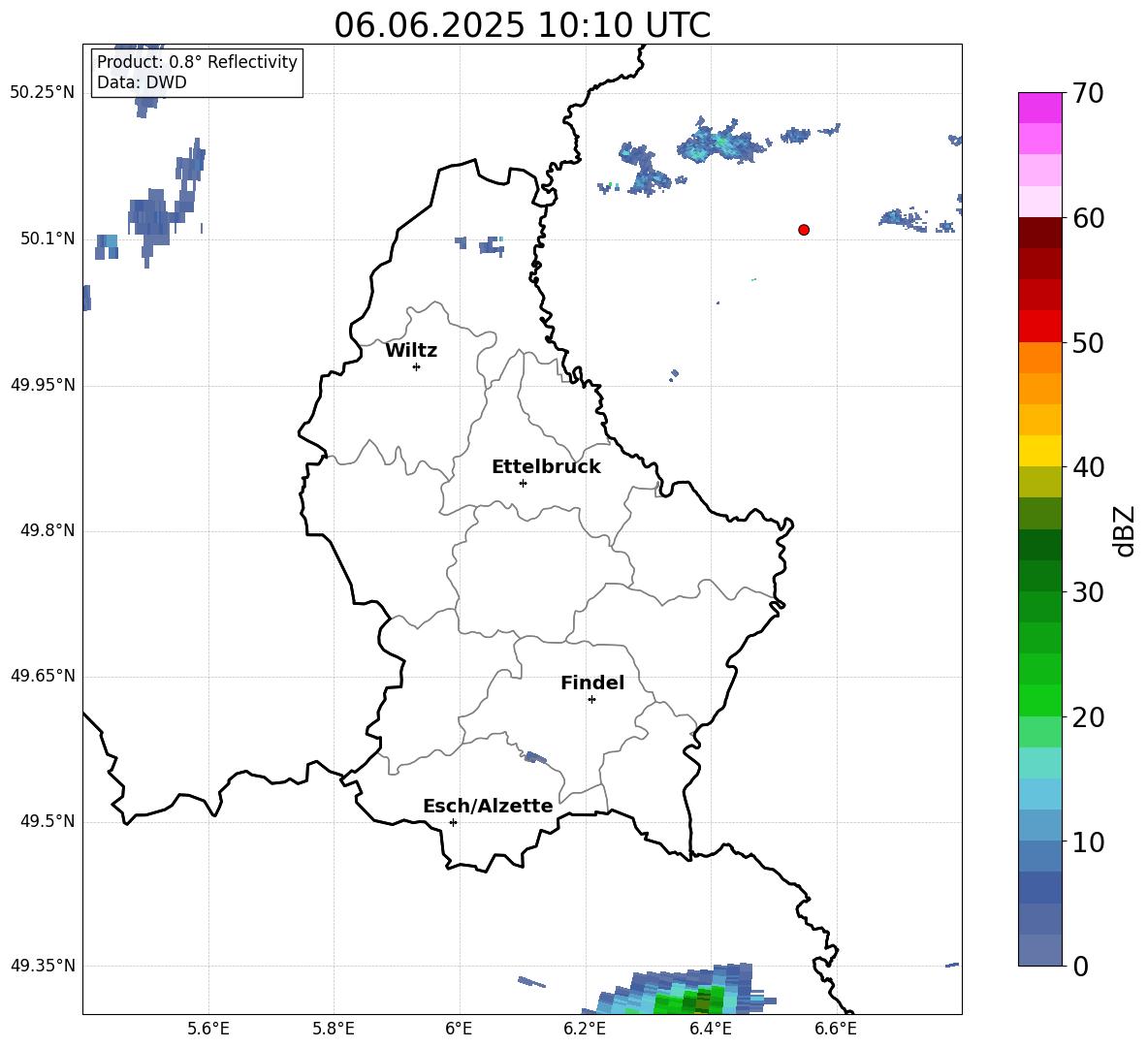Click the Findel location cross marker
1148x1048 pixels.
591,700
